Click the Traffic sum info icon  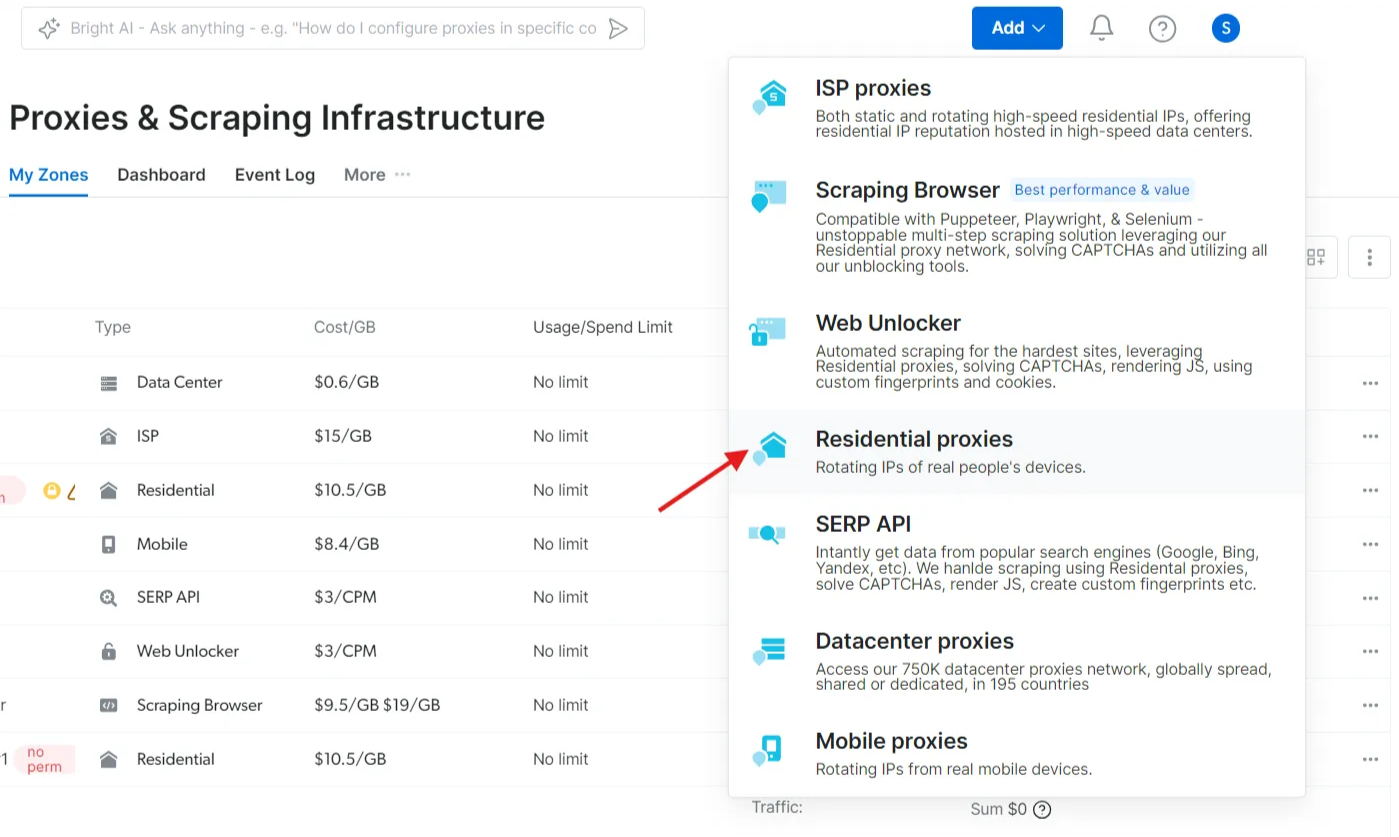[x=1042, y=810]
